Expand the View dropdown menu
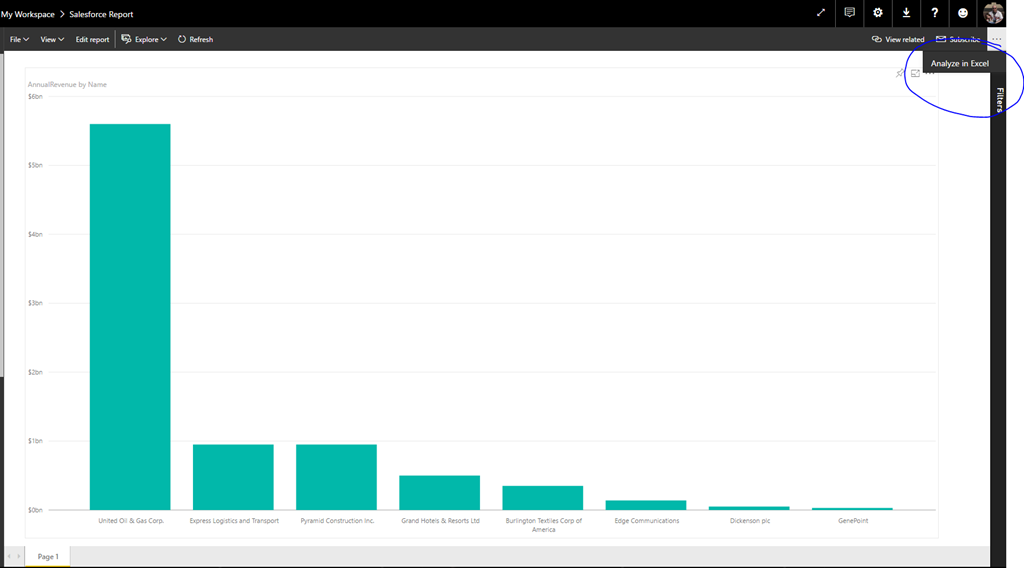 click(52, 39)
